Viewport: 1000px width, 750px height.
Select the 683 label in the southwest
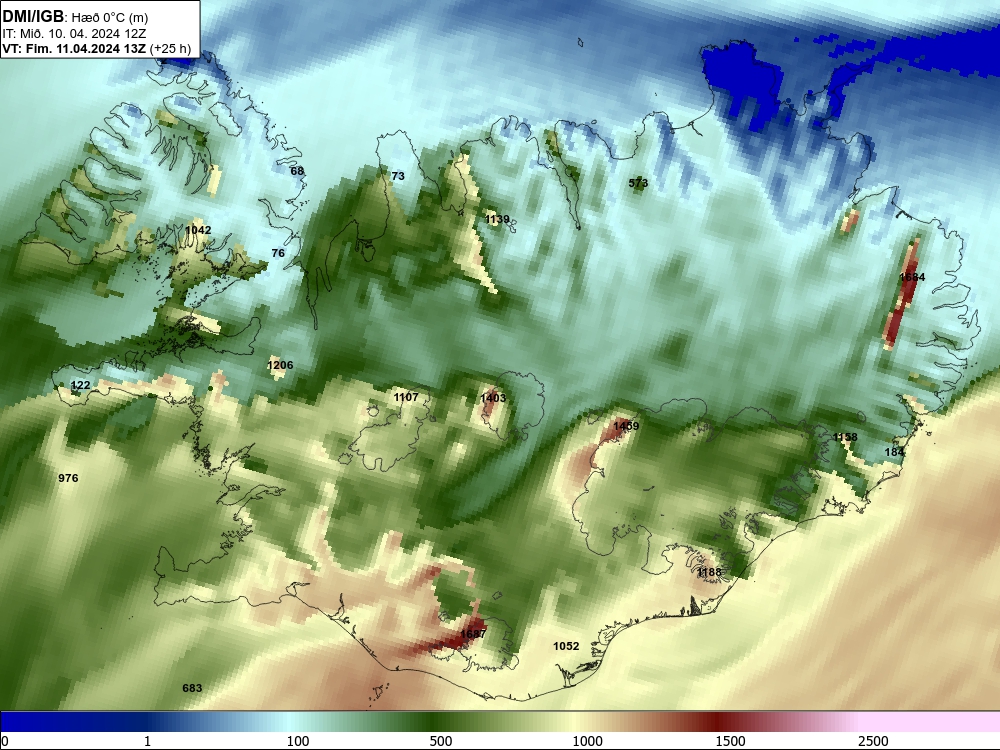click(192, 688)
